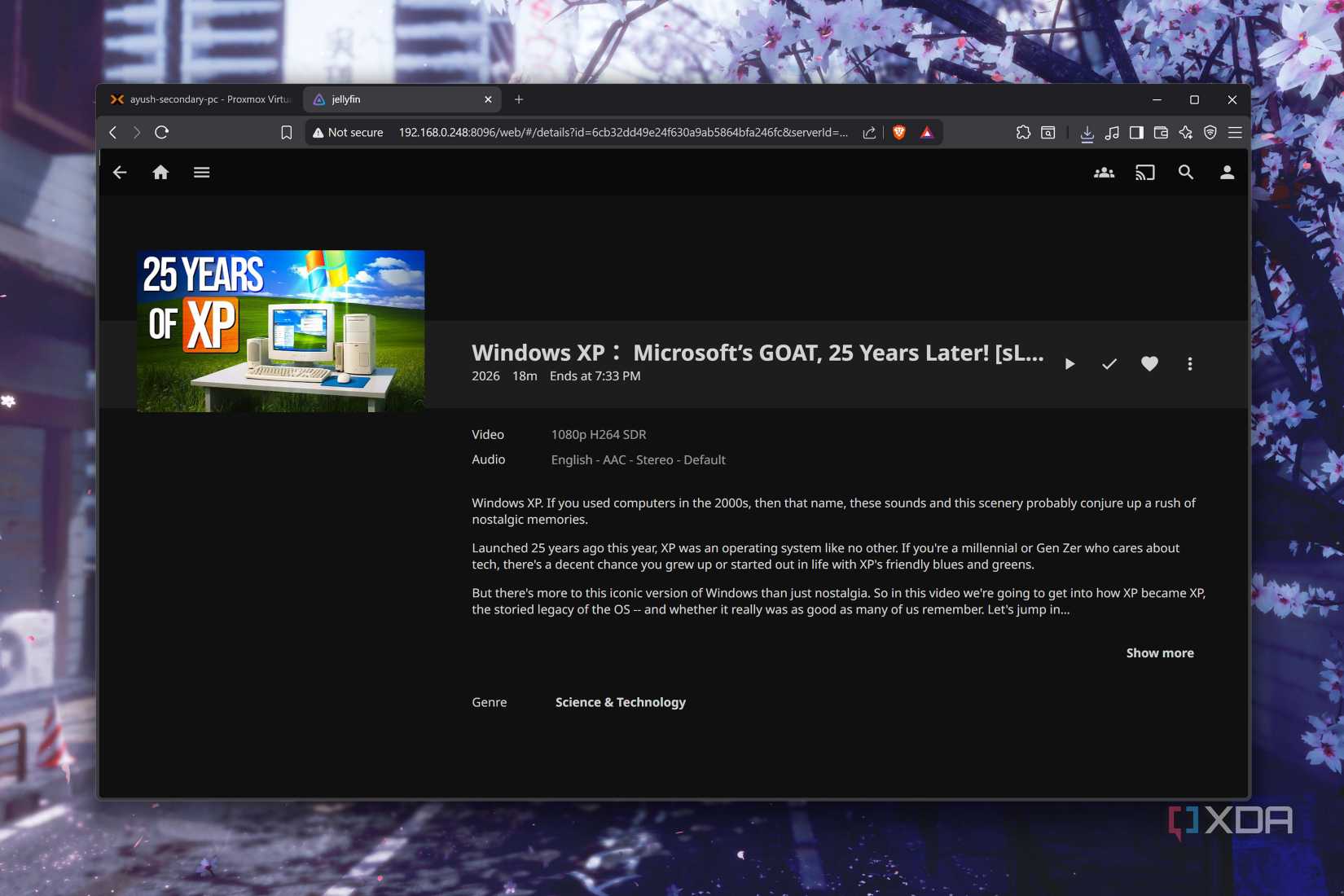Open the SyncPlay group icon

tap(1104, 173)
